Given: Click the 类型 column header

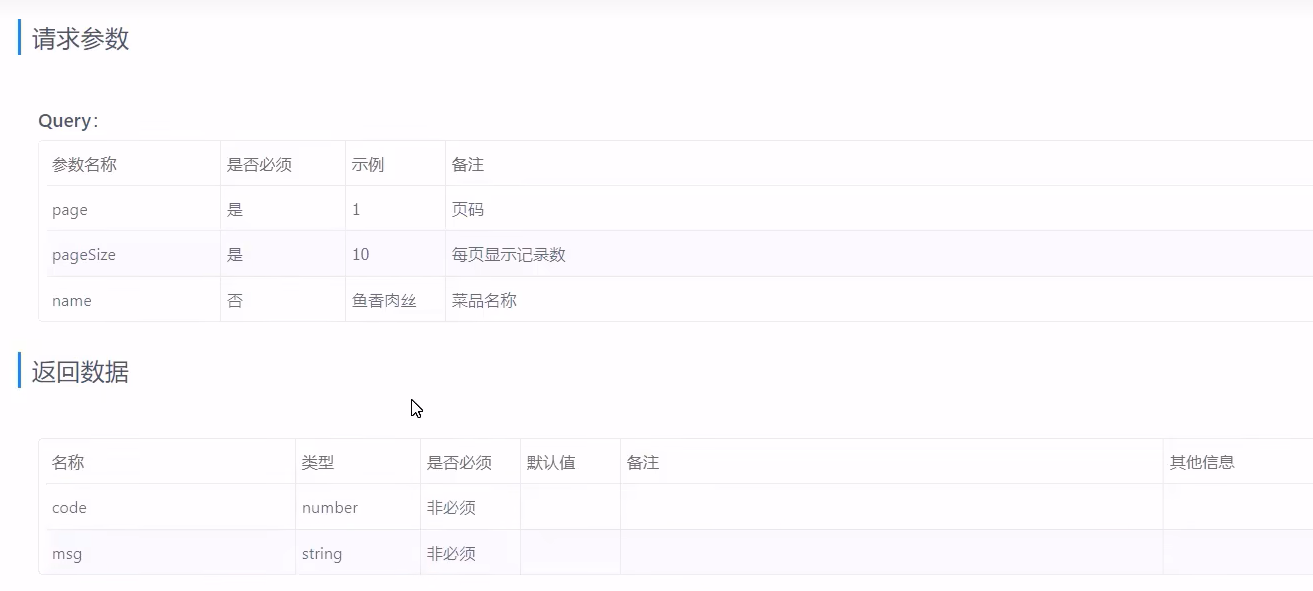Looking at the screenshot, I should [x=318, y=462].
